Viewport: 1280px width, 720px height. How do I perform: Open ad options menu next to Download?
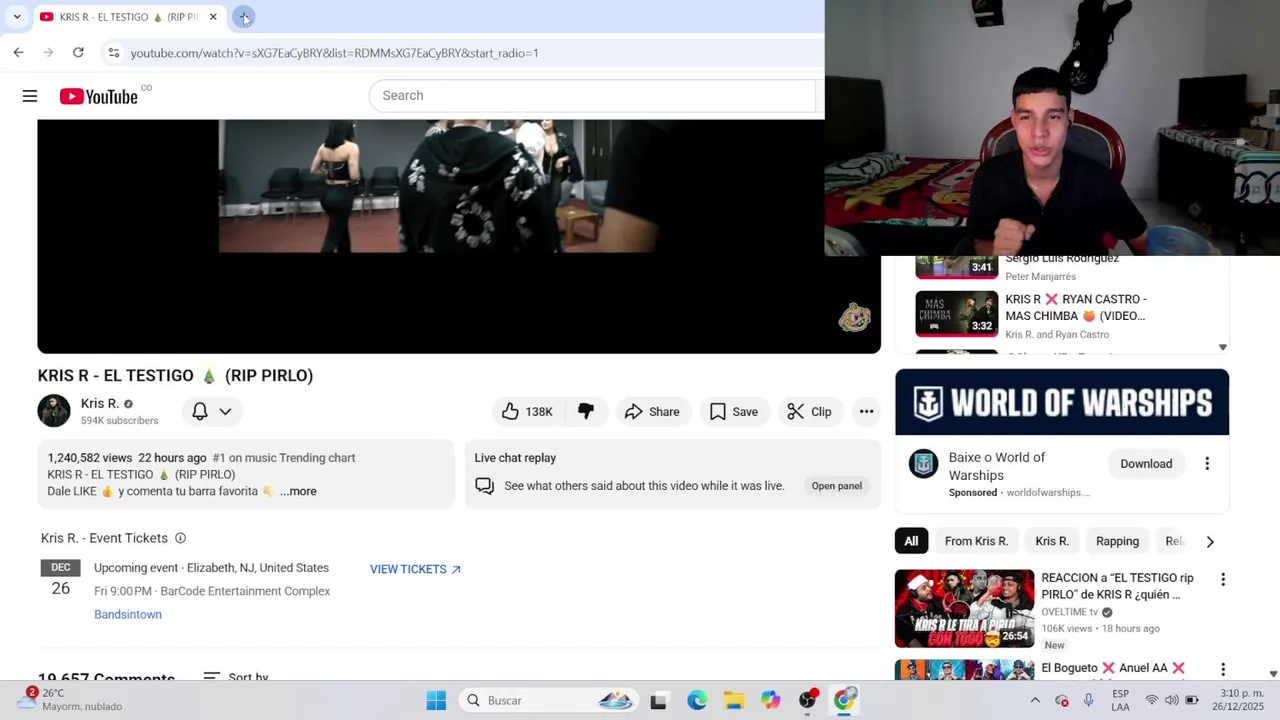tap(1207, 464)
